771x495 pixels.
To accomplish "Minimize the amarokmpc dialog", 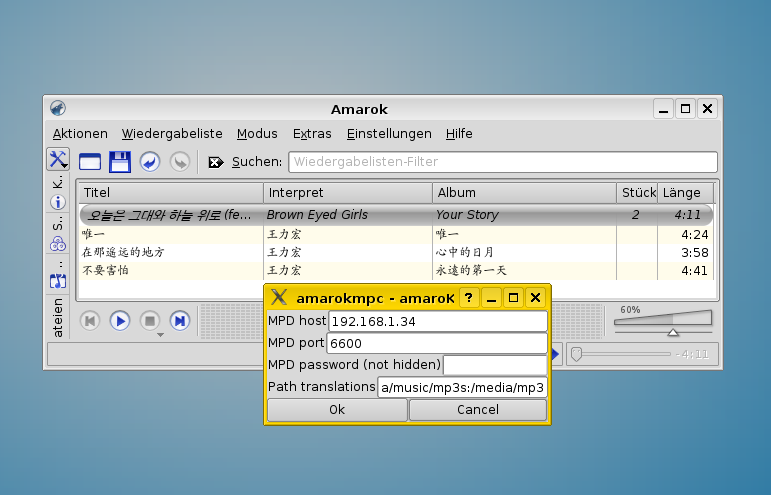I will pos(491,298).
